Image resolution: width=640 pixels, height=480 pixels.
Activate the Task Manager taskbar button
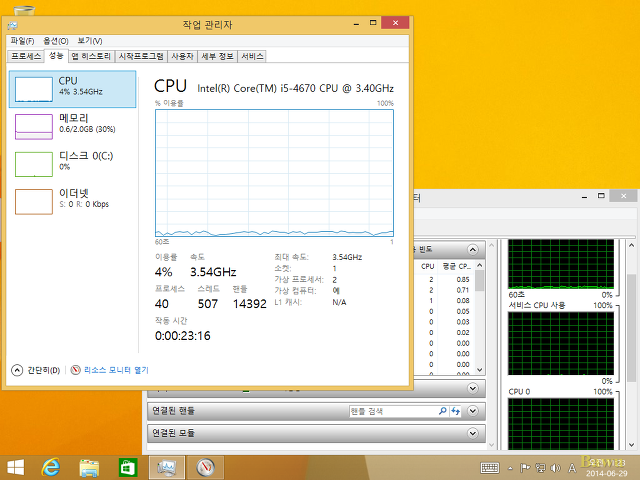(x=167, y=467)
